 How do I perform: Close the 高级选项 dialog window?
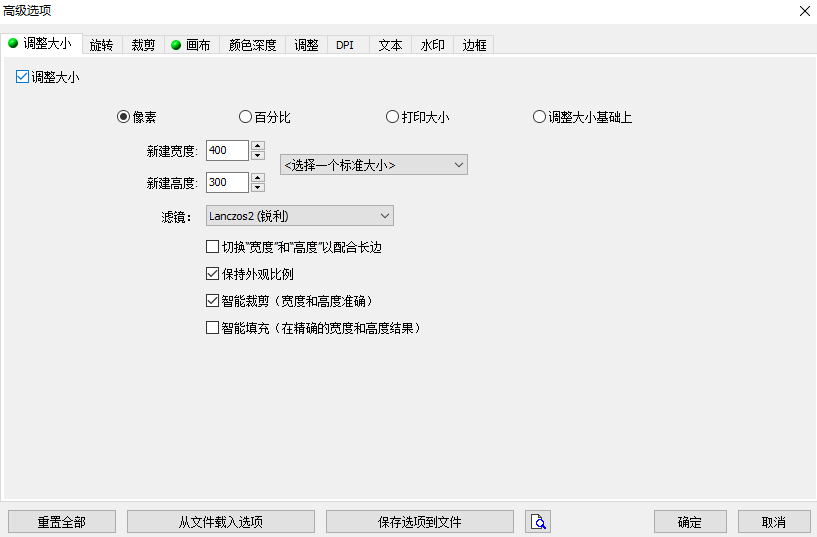pyautogui.click(x=804, y=10)
